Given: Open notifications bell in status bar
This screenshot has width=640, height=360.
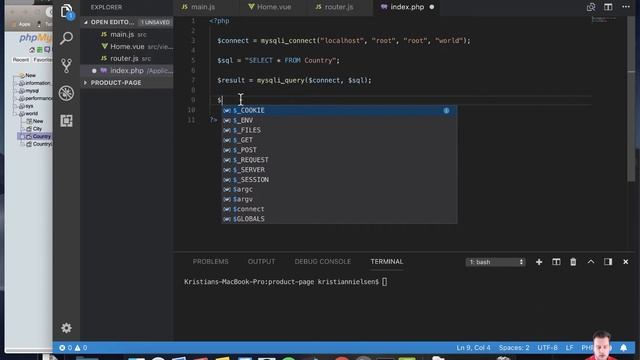Looking at the screenshot, I should coord(623,348).
